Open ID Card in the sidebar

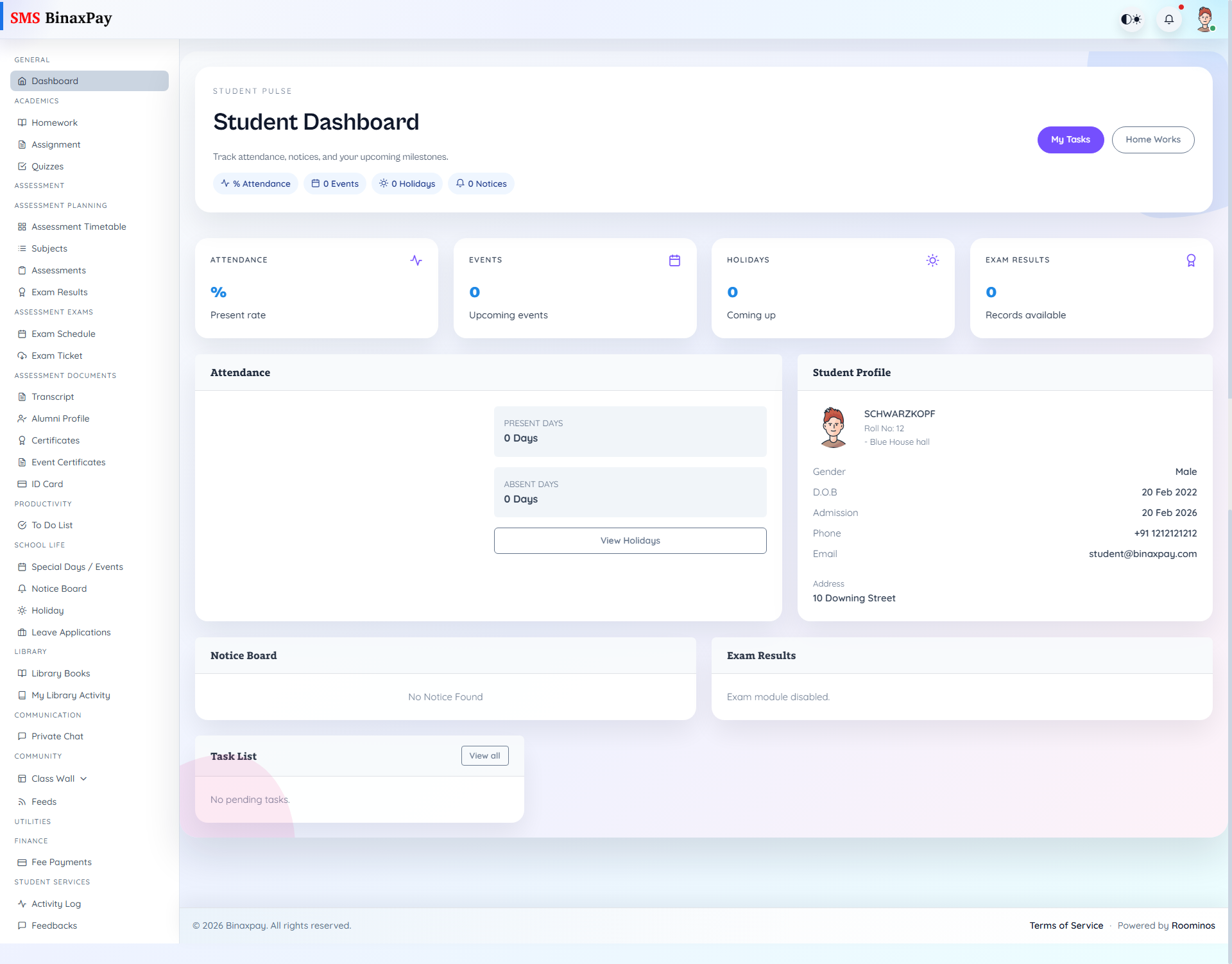point(47,484)
